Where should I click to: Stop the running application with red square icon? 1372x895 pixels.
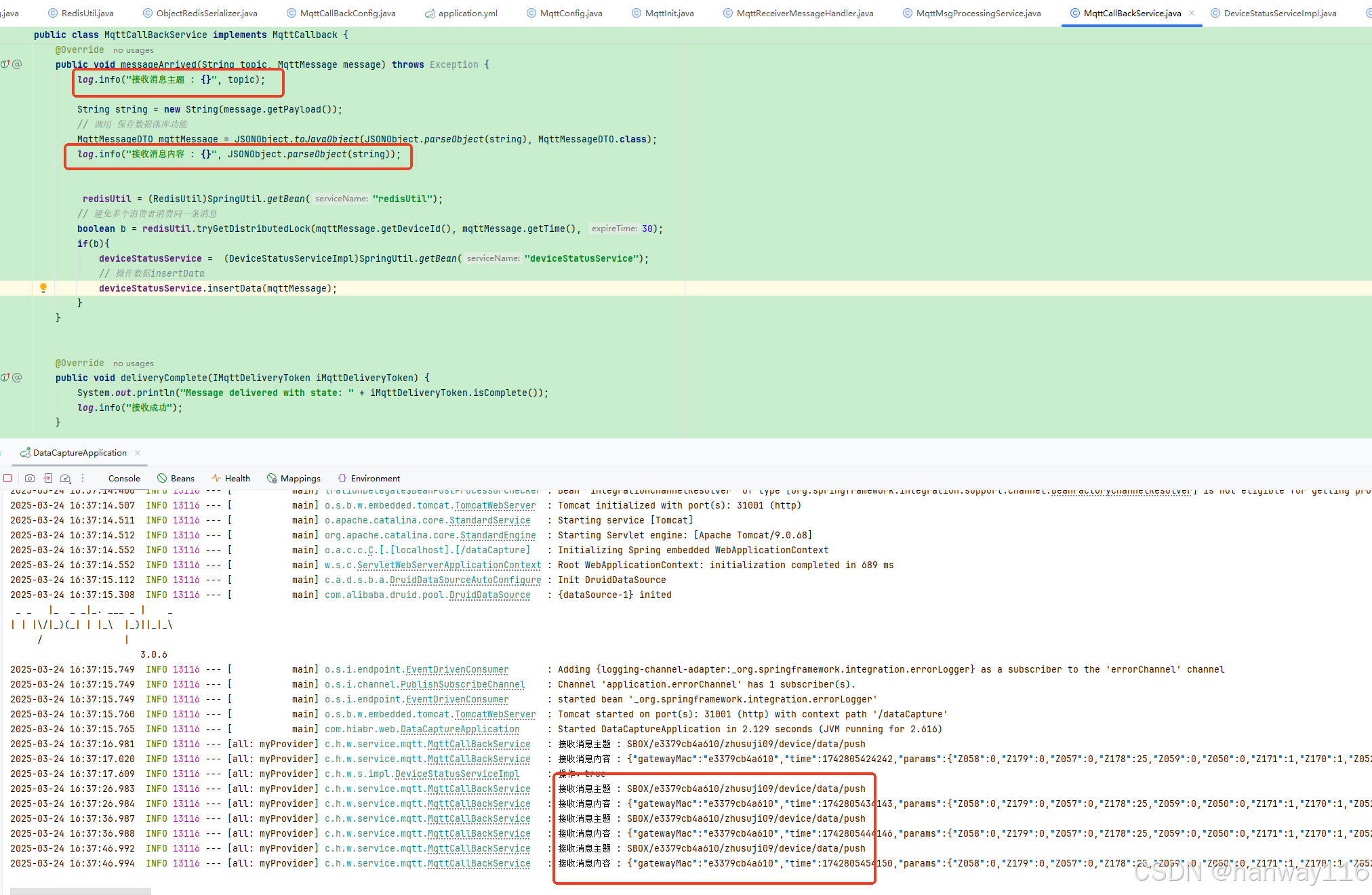click(x=7, y=478)
